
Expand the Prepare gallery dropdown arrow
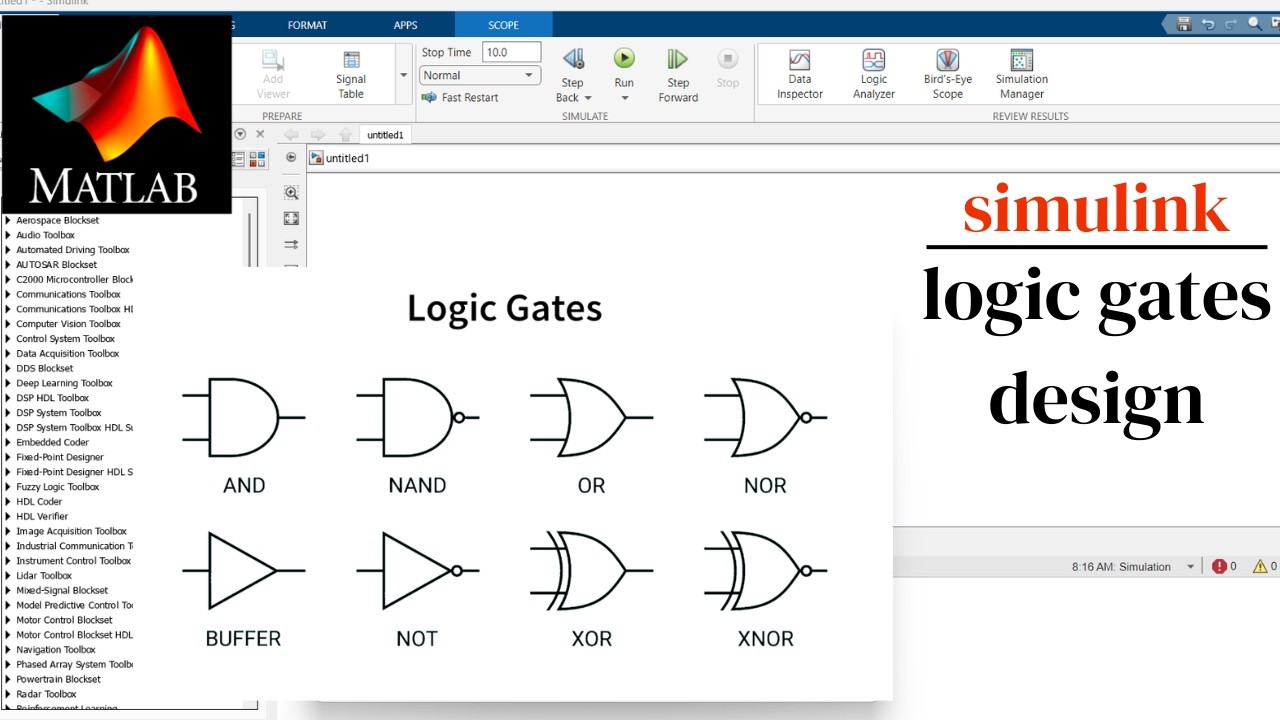tap(404, 75)
